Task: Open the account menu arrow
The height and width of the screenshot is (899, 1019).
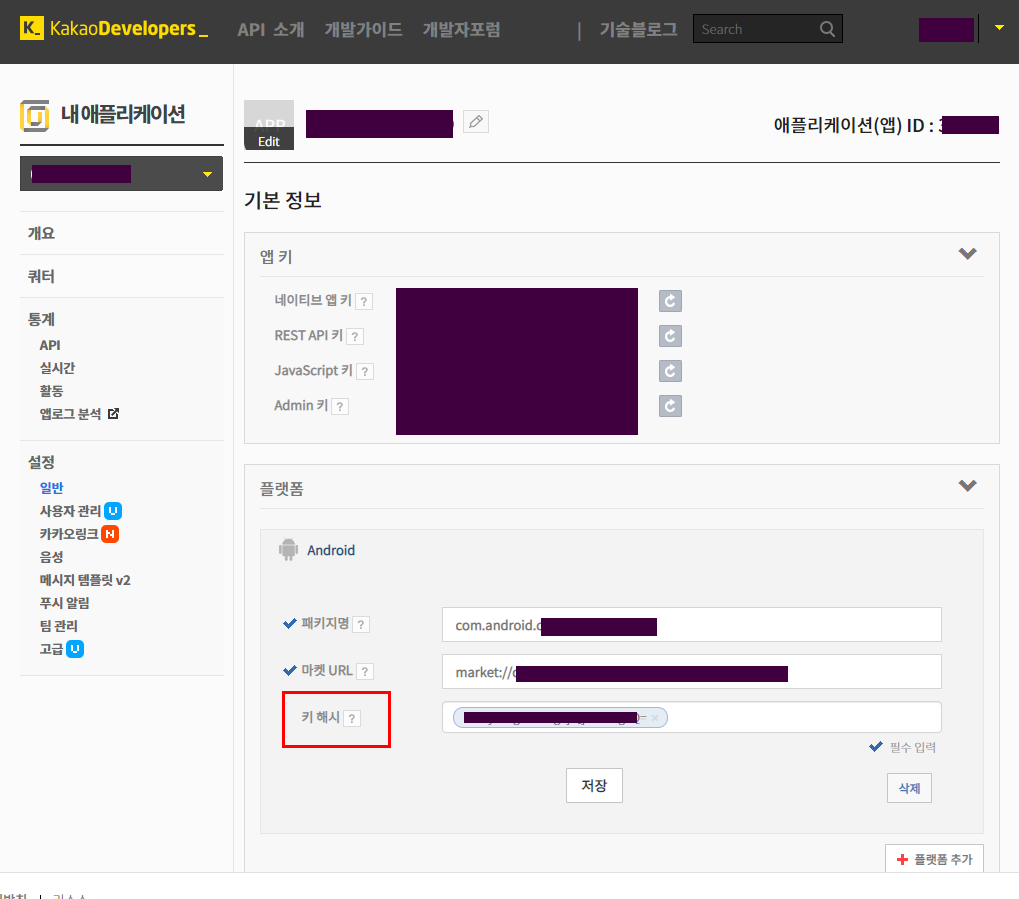Action: click(1000, 27)
